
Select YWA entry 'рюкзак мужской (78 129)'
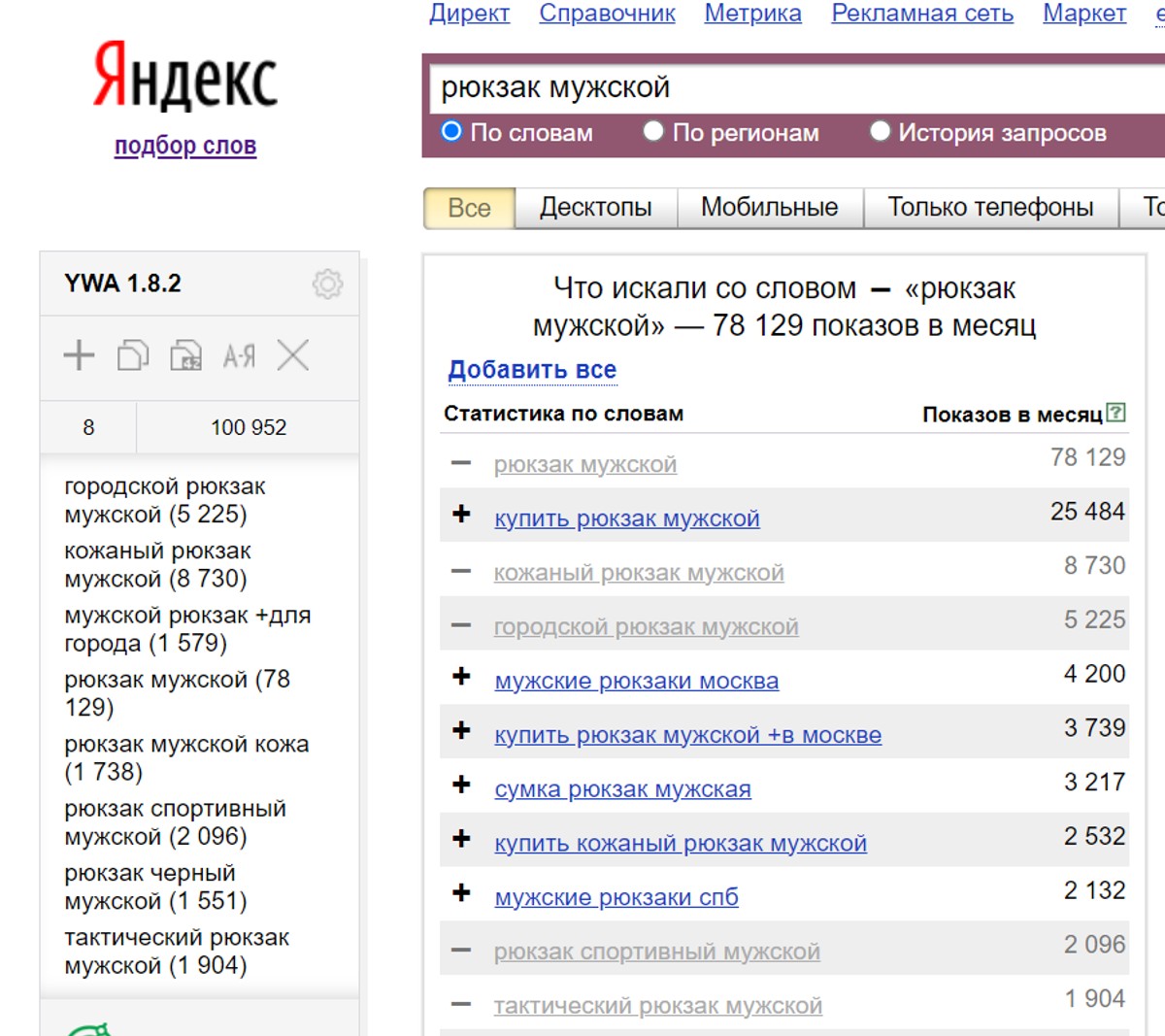coord(177,693)
